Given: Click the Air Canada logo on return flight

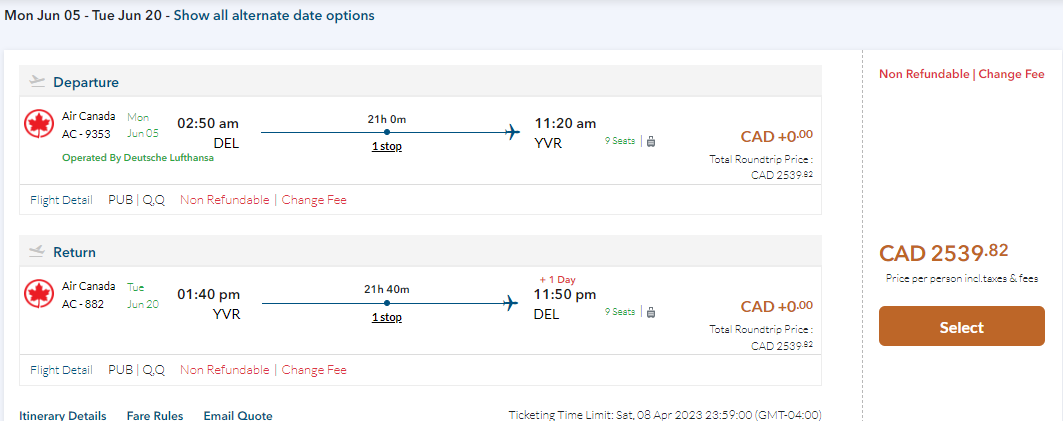Looking at the screenshot, I should point(38,294).
